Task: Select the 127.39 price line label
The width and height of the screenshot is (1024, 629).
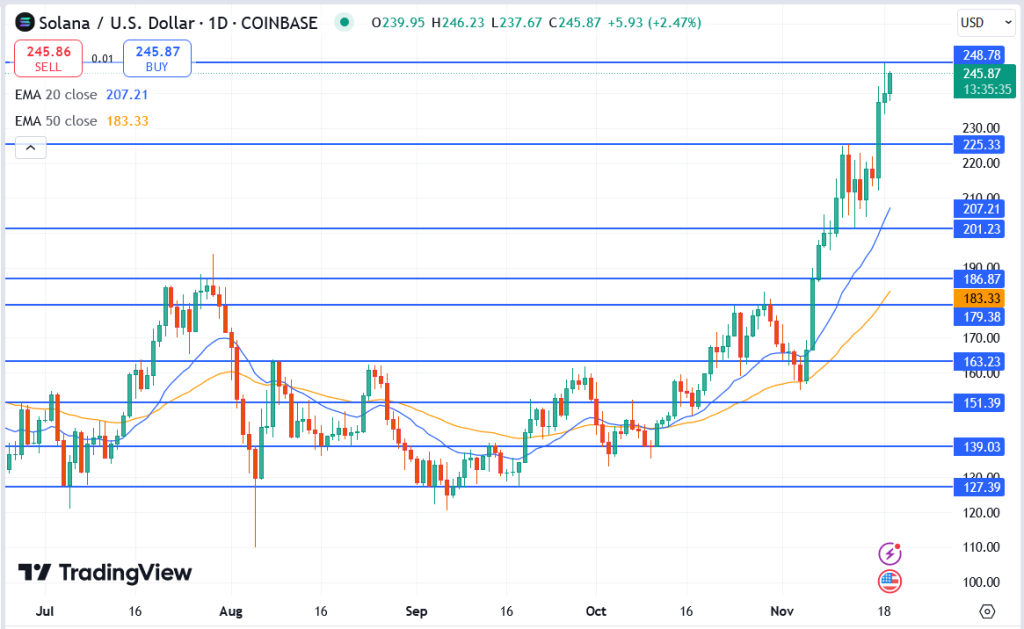Action: (979, 487)
